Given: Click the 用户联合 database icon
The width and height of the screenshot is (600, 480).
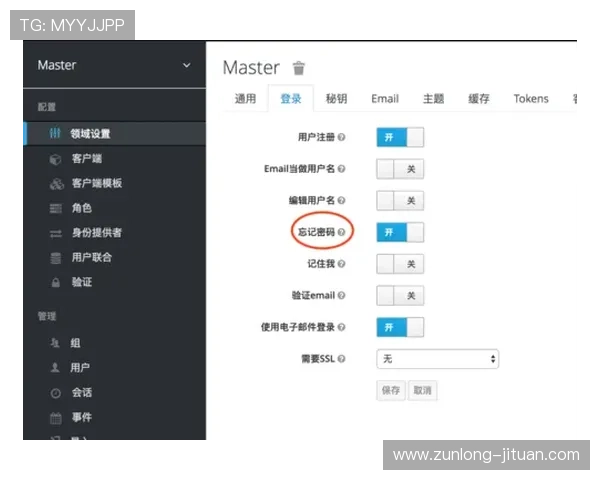Looking at the screenshot, I should (56, 258).
